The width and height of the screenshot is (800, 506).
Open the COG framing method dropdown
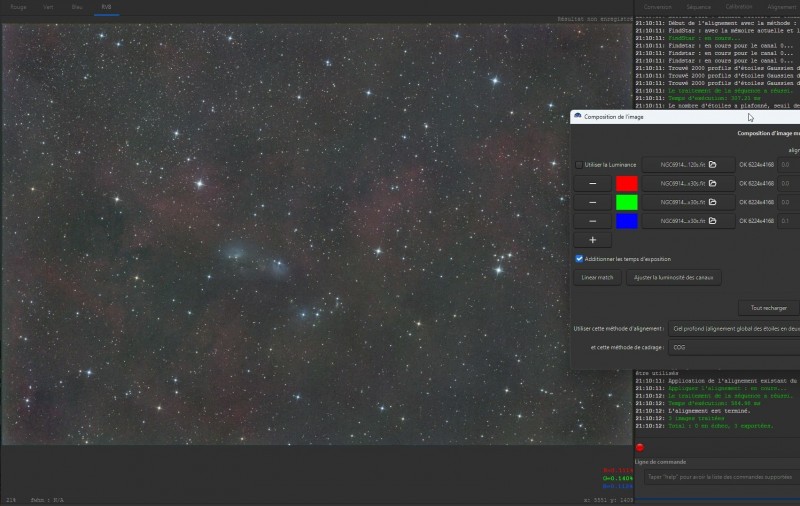[734, 347]
